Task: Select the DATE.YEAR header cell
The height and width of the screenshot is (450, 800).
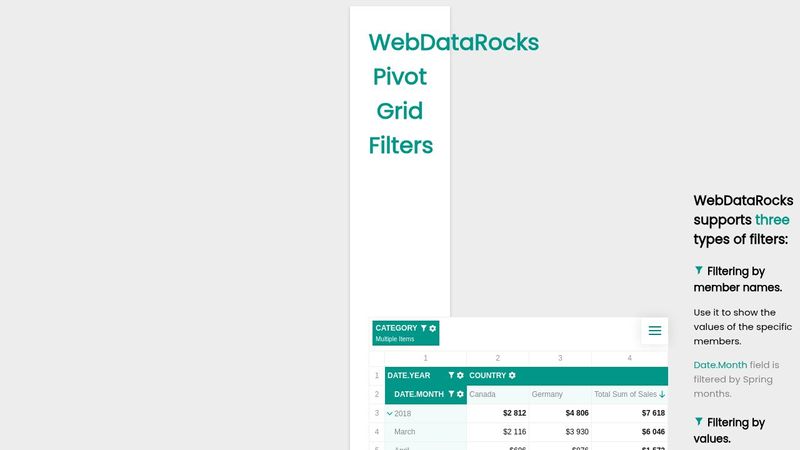Action: point(426,376)
